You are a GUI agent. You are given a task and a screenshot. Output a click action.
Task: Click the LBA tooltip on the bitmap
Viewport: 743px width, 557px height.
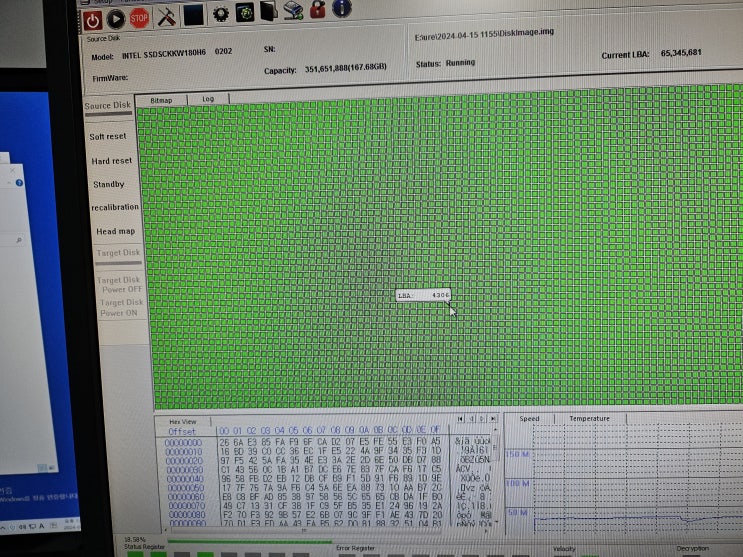pos(423,295)
